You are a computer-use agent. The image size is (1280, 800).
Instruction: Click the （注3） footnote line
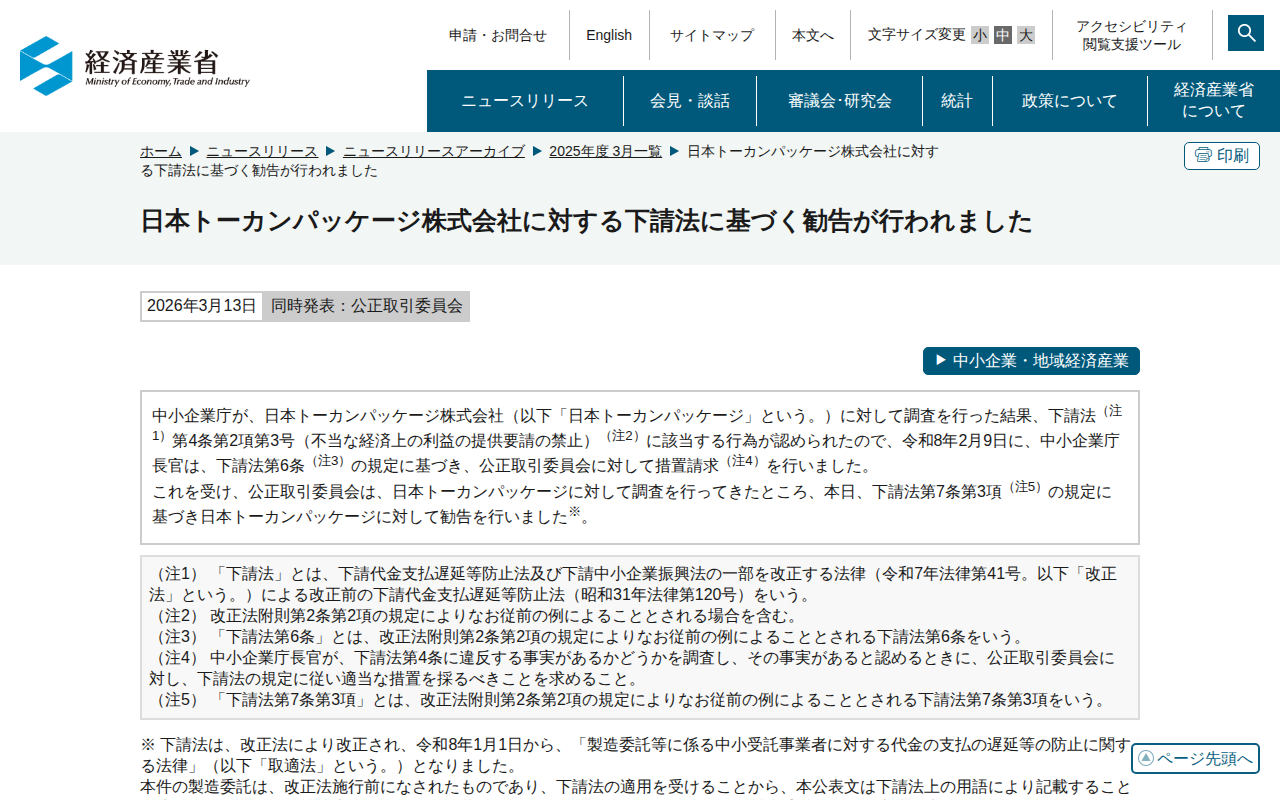(x=587, y=637)
